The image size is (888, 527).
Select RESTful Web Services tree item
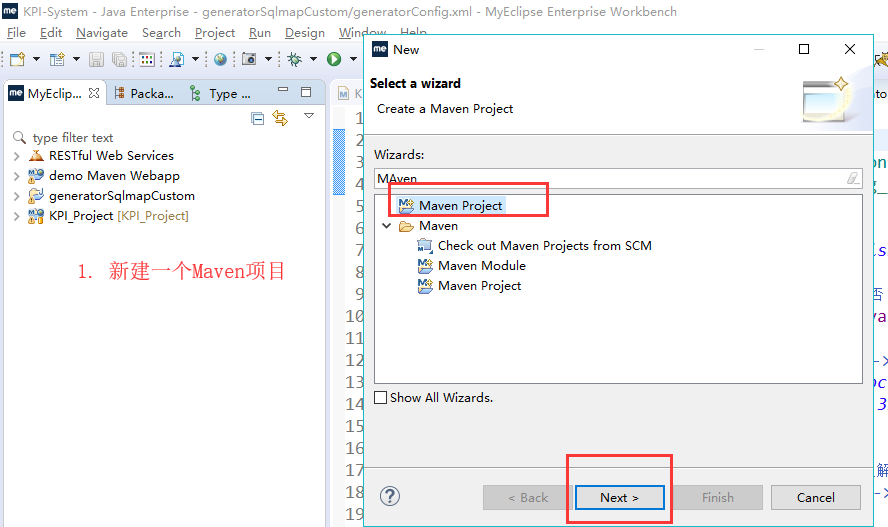[111, 156]
